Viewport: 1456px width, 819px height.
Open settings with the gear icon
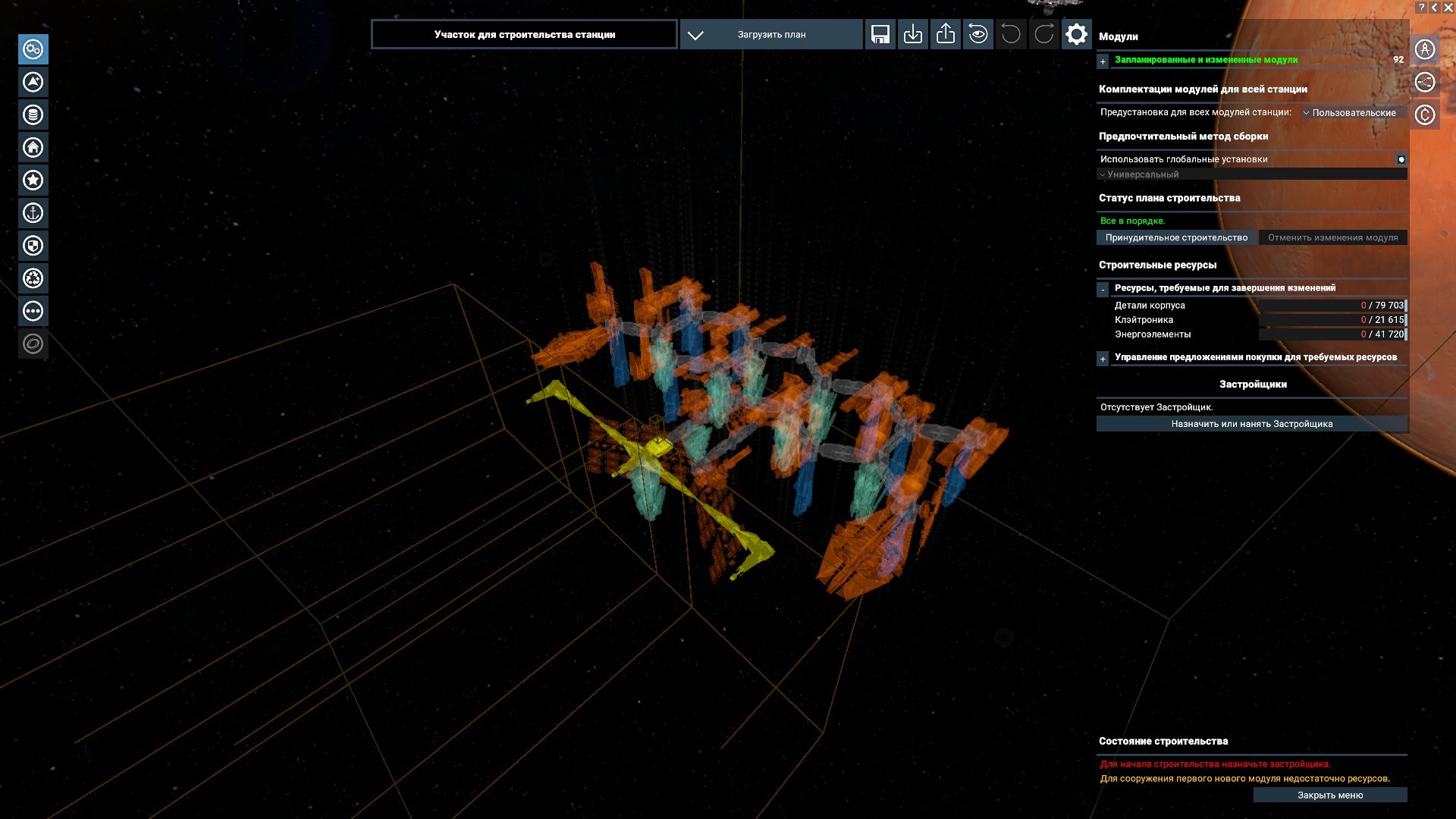coord(1076,35)
